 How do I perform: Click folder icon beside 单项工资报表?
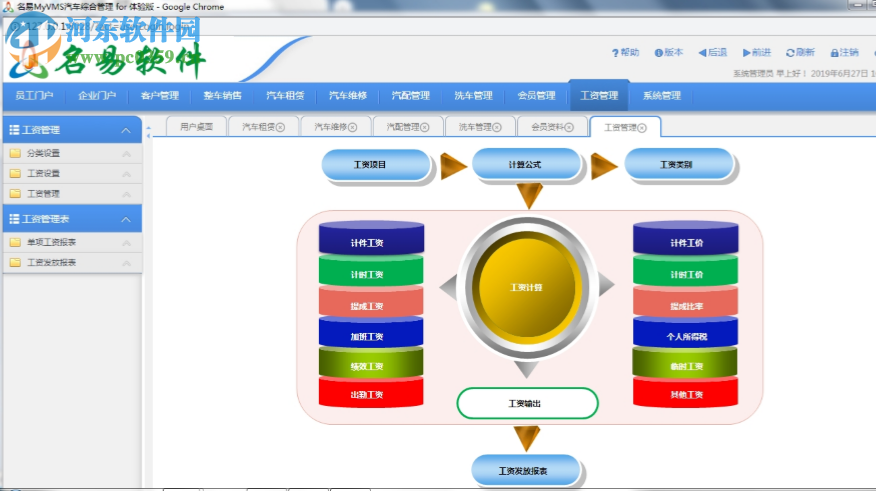16,242
